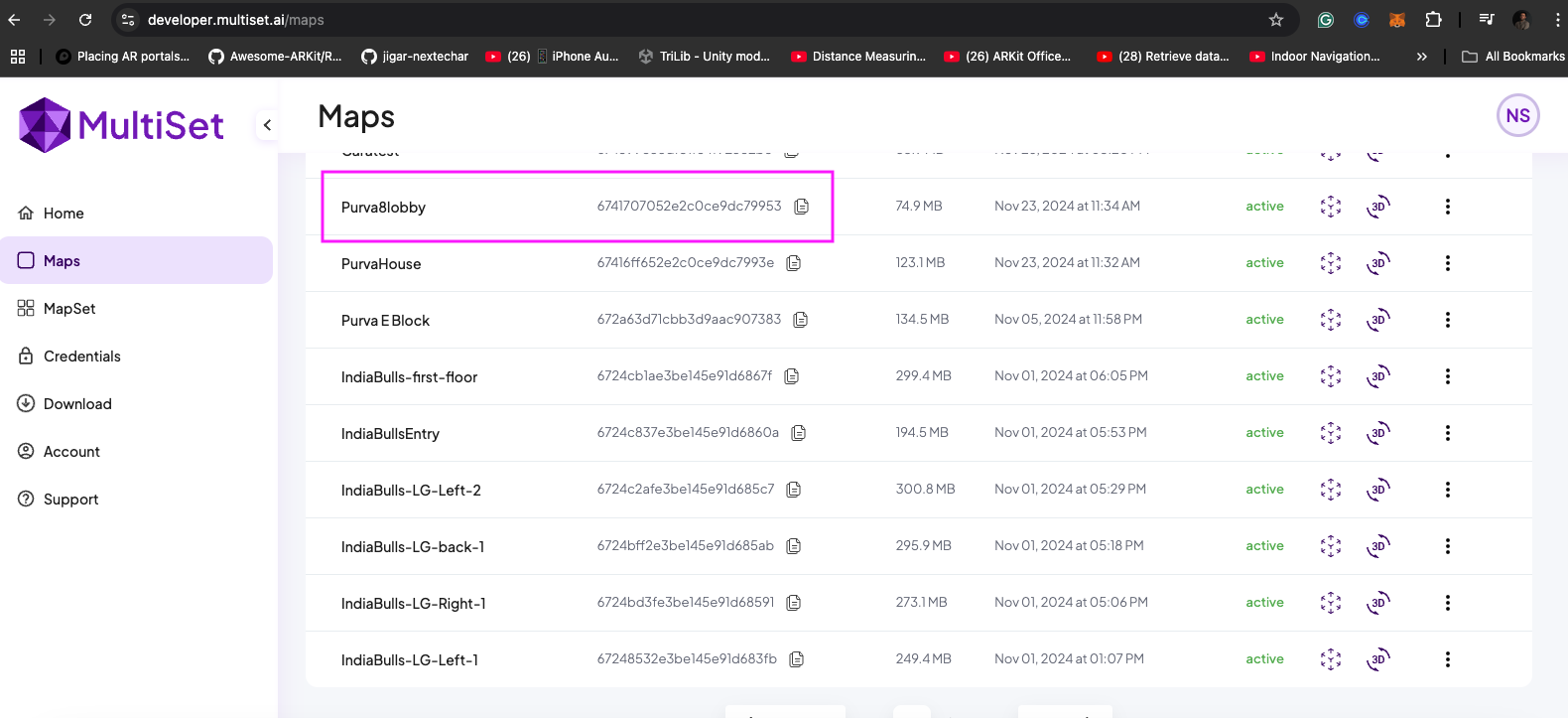Click the localize icon for IndiaBulls-LG-Left-2
The height and width of the screenshot is (718, 1568).
pyautogui.click(x=1331, y=490)
